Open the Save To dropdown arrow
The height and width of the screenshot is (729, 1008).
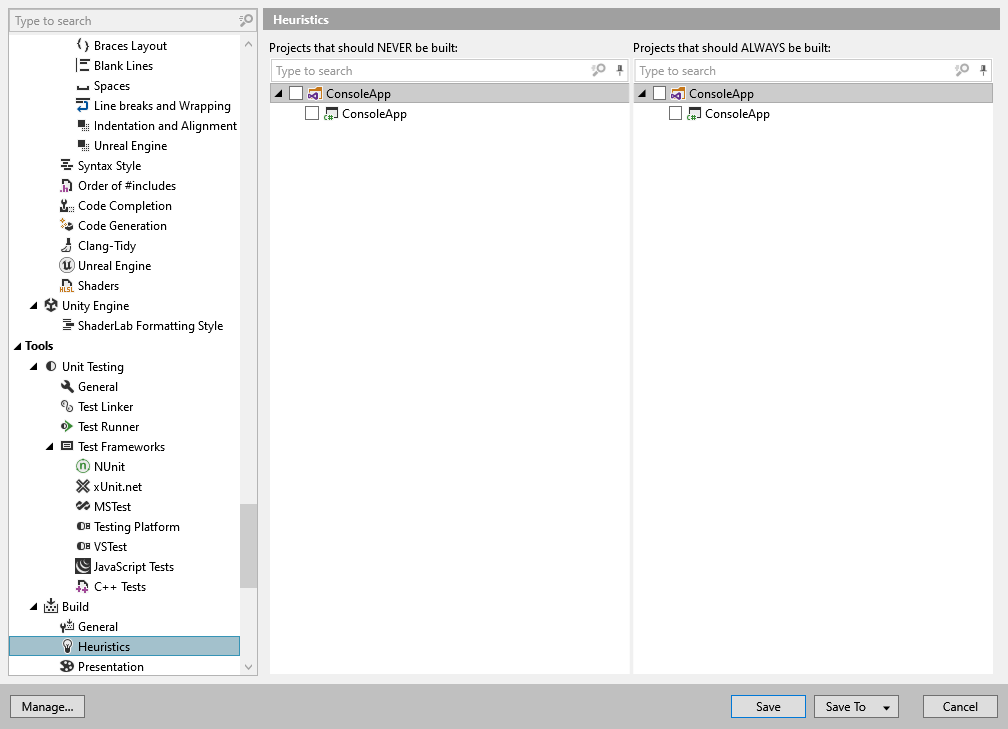(886, 707)
